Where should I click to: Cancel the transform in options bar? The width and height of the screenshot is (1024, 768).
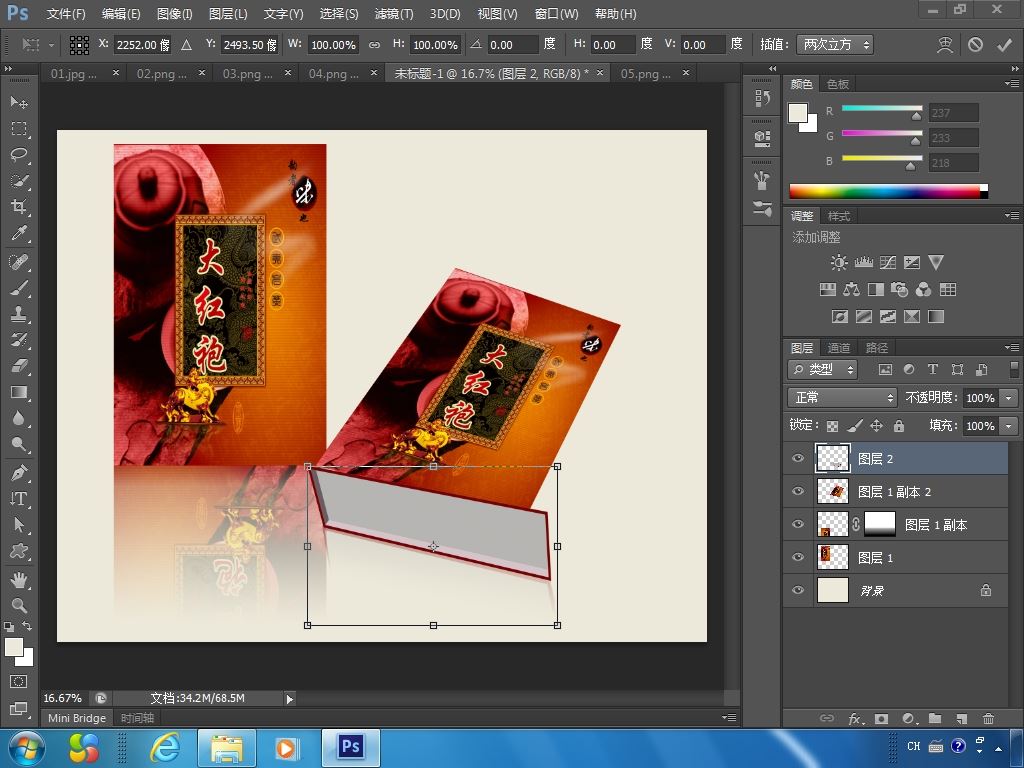coord(975,45)
